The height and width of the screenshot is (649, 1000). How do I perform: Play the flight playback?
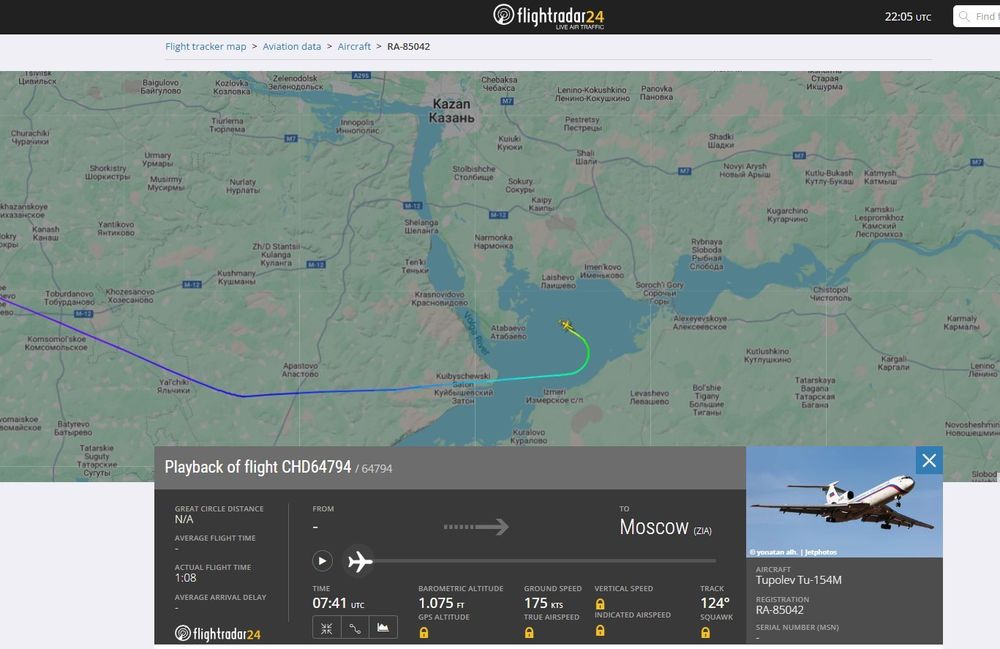pyautogui.click(x=322, y=561)
